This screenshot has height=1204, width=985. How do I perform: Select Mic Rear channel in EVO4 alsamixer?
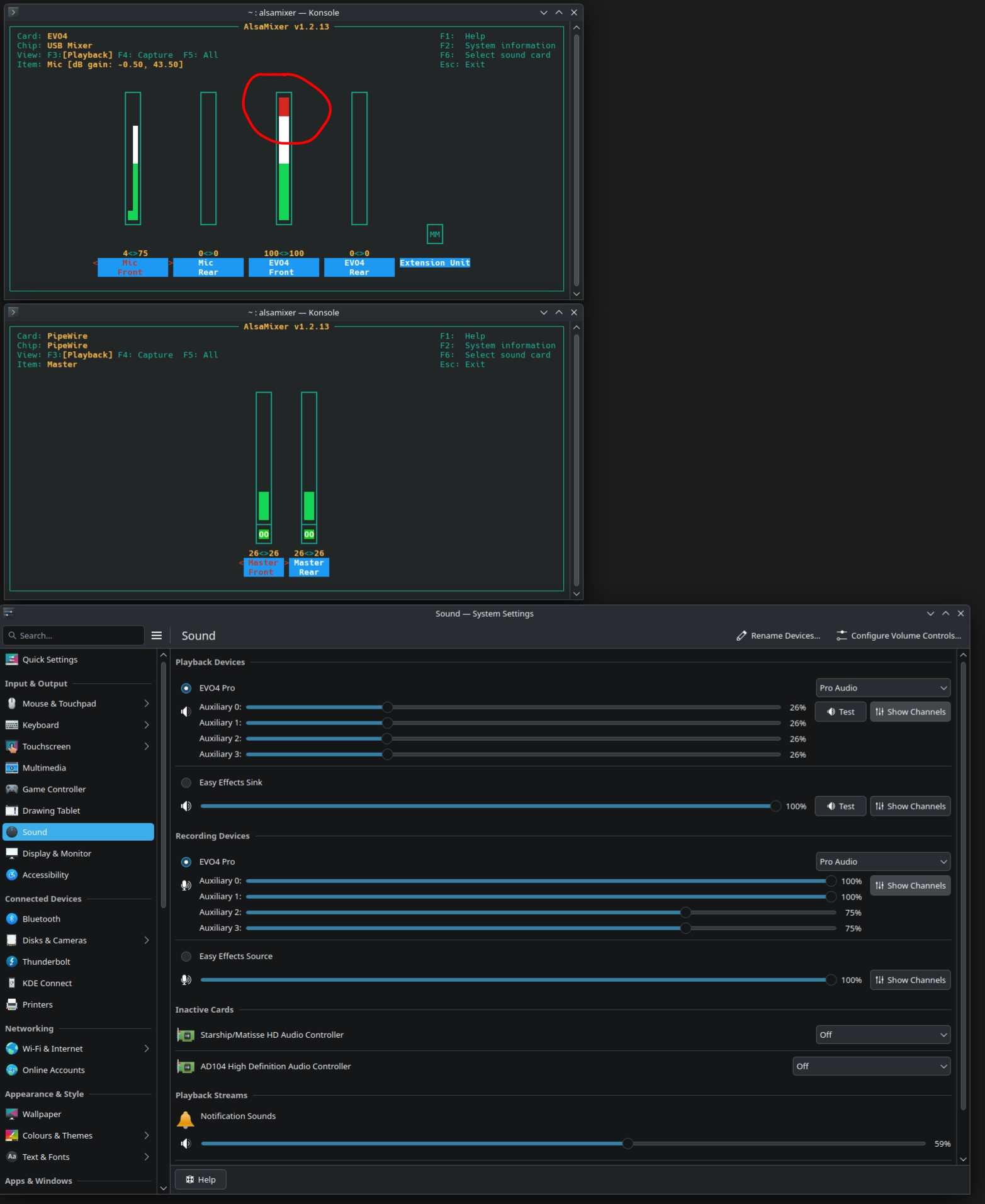pos(208,267)
